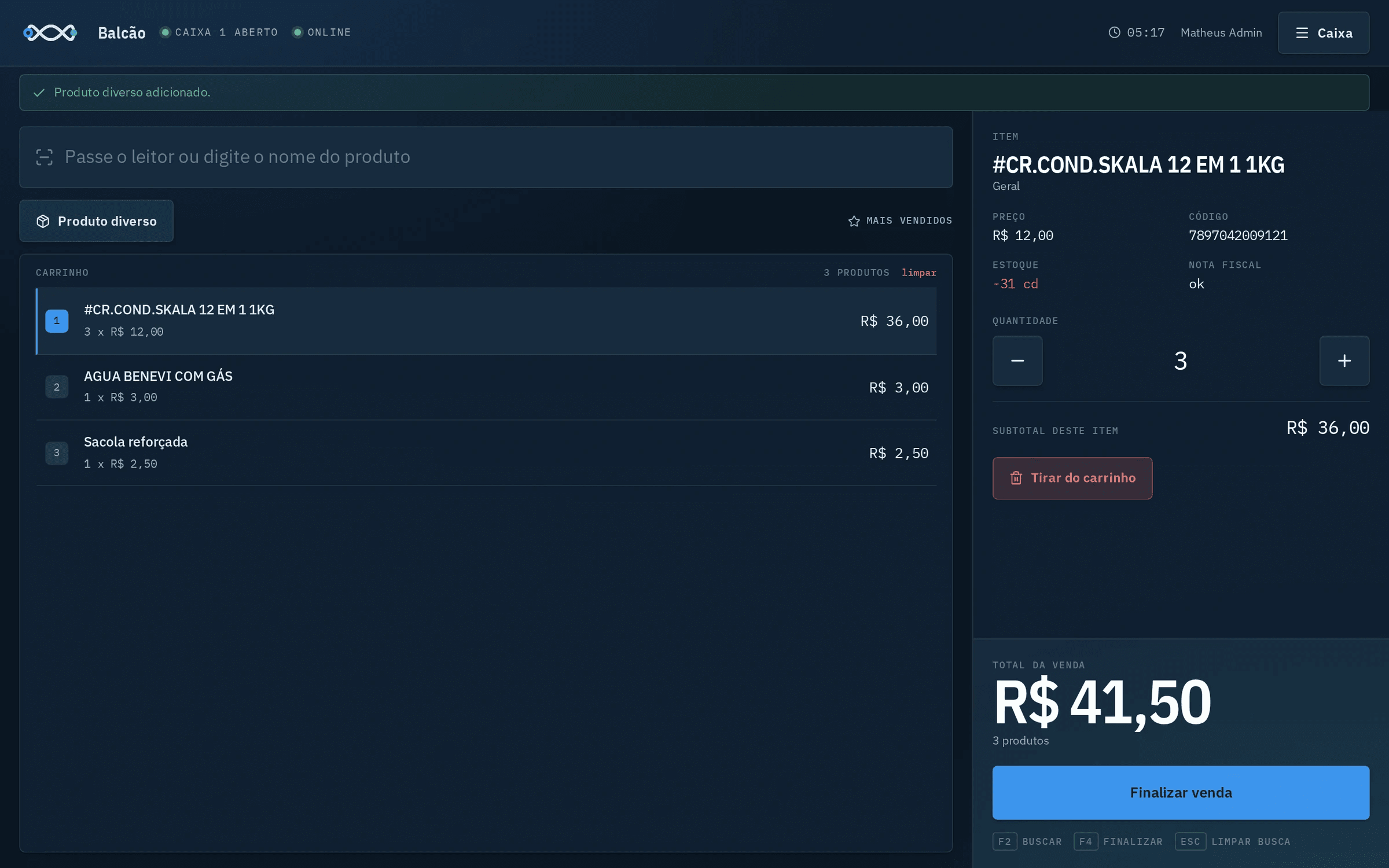Click the box icon on Produto diverso

(43, 221)
